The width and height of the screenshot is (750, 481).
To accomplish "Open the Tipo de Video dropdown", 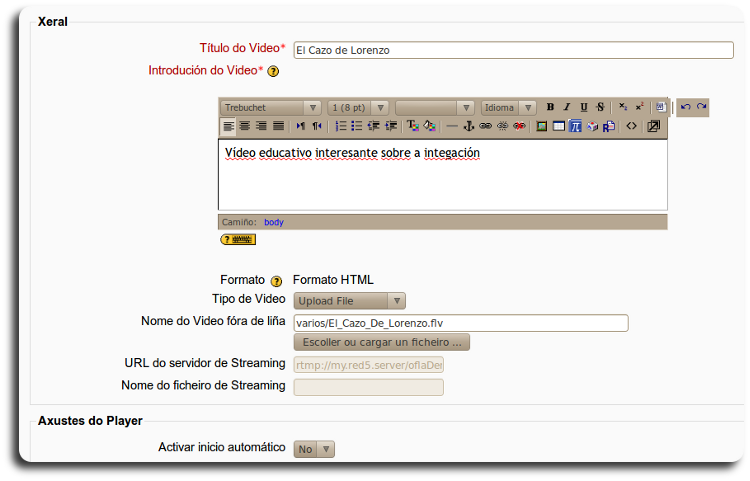I will 350,301.
